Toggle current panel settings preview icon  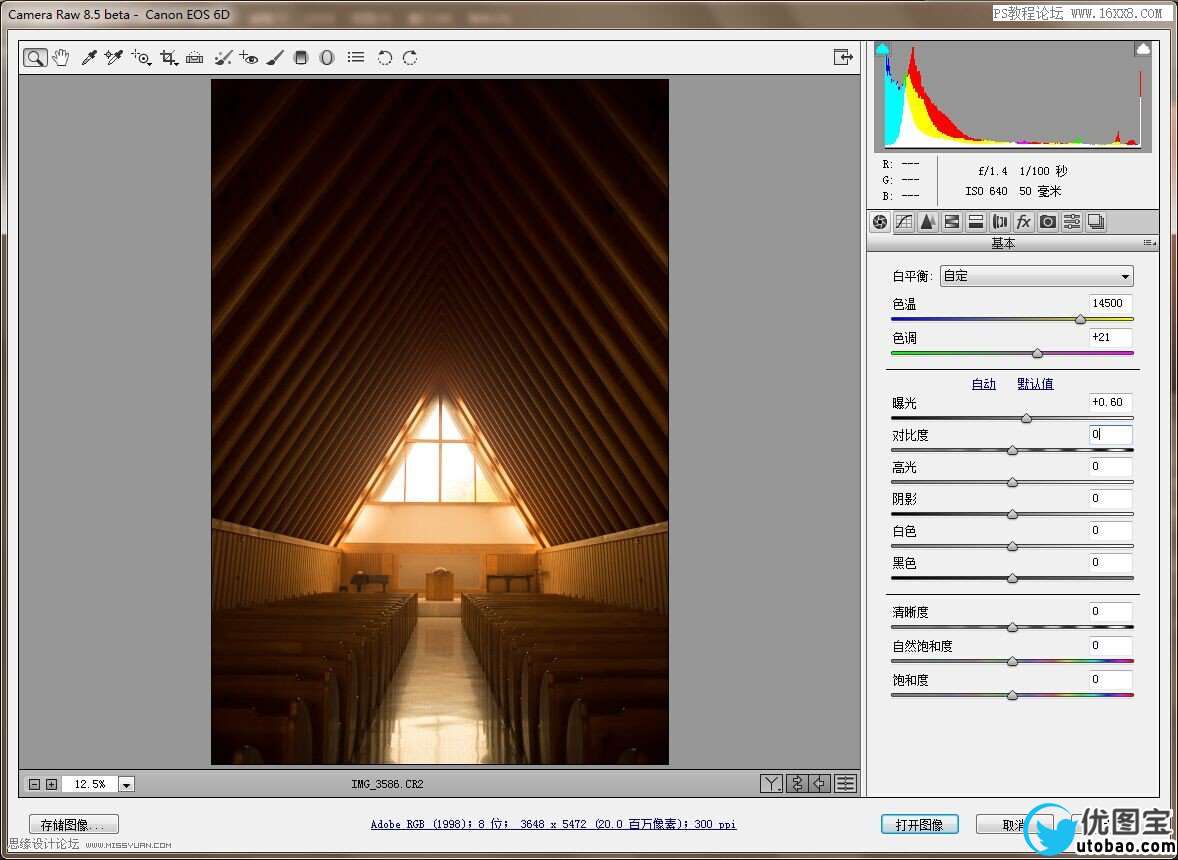pyautogui.click(x=845, y=784)
